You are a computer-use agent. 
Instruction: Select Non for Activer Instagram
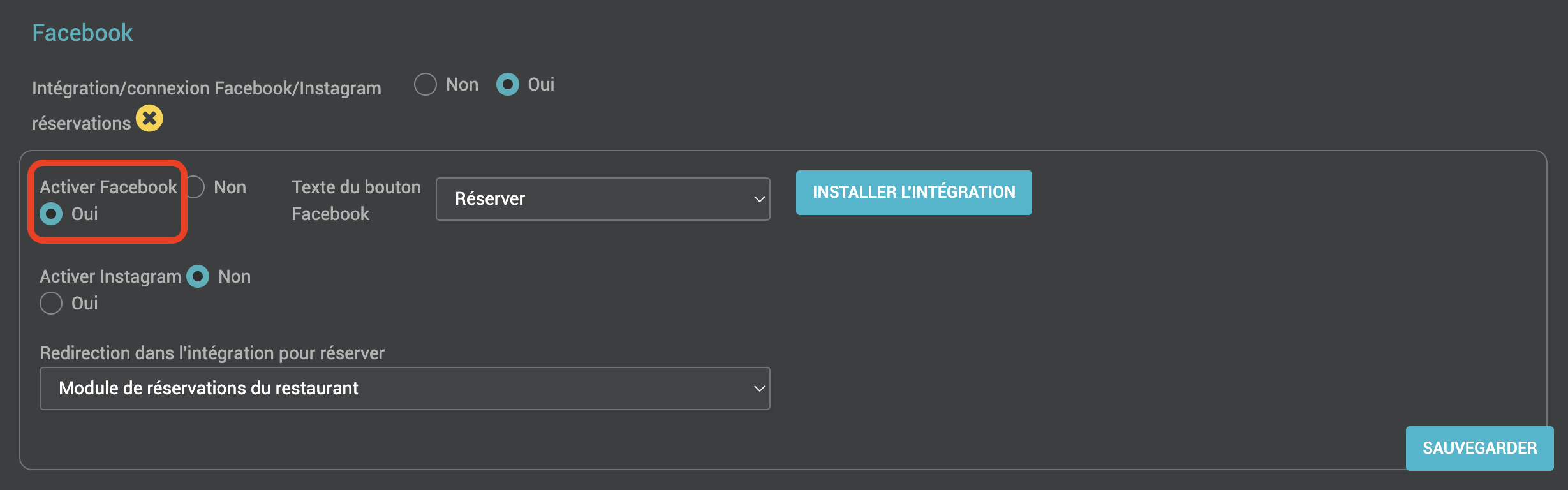[198, 276]
